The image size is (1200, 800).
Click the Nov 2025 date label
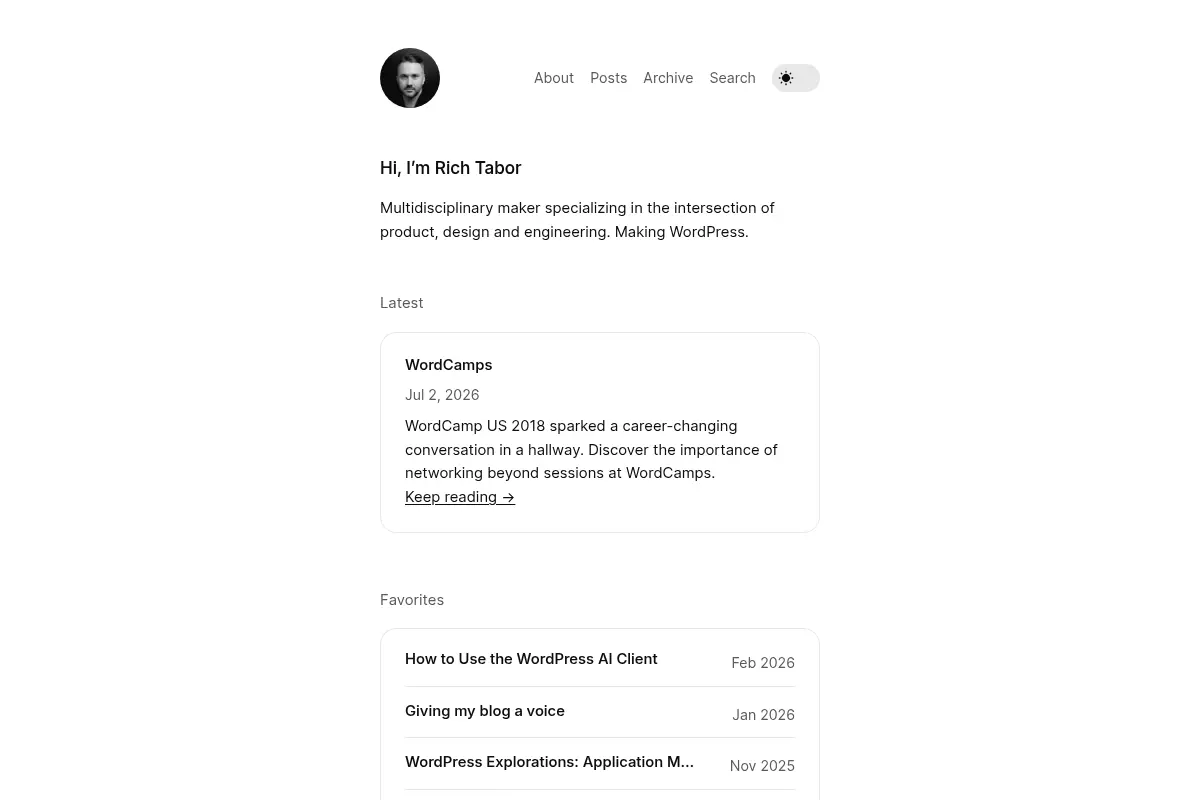(762, 766)
